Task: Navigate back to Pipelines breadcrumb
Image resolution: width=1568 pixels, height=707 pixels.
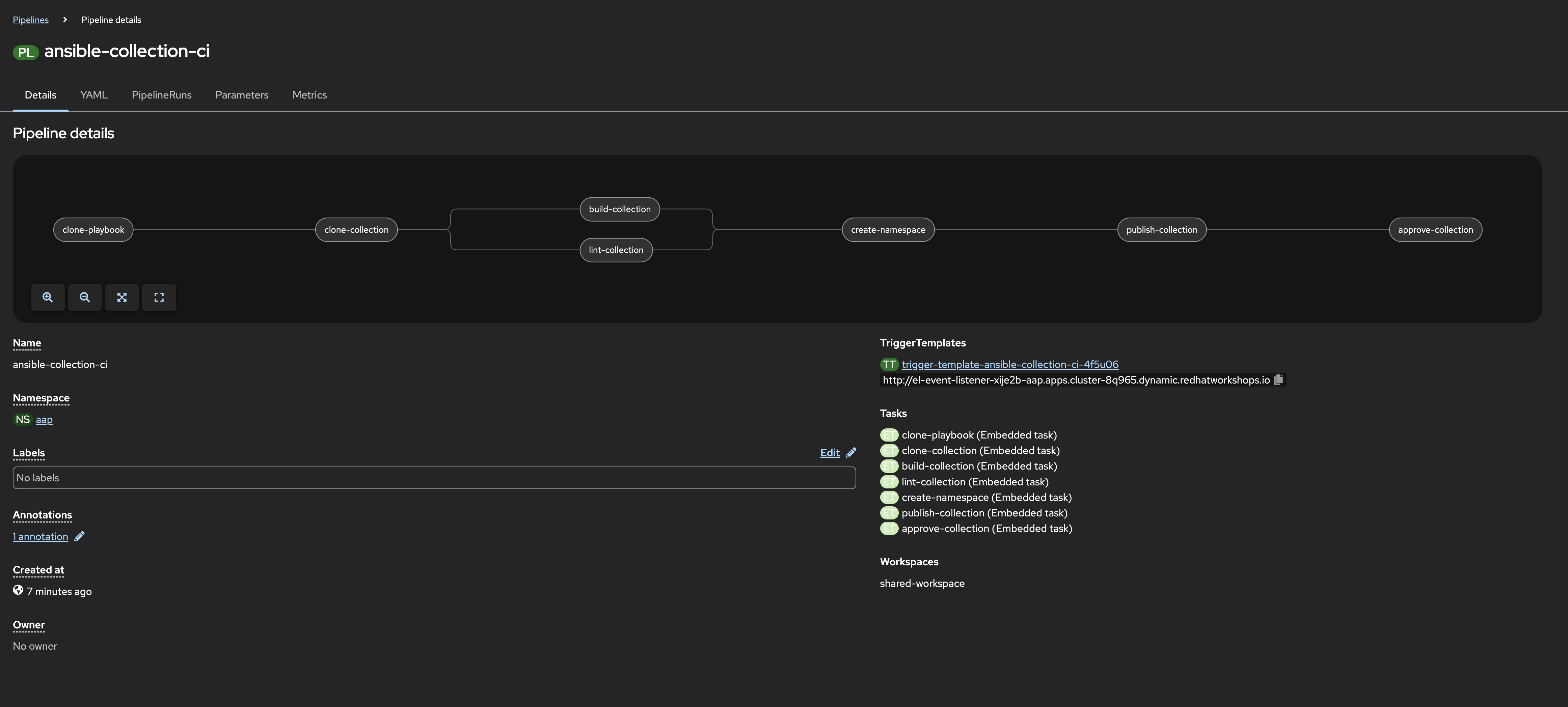Action: click(30, 20)
